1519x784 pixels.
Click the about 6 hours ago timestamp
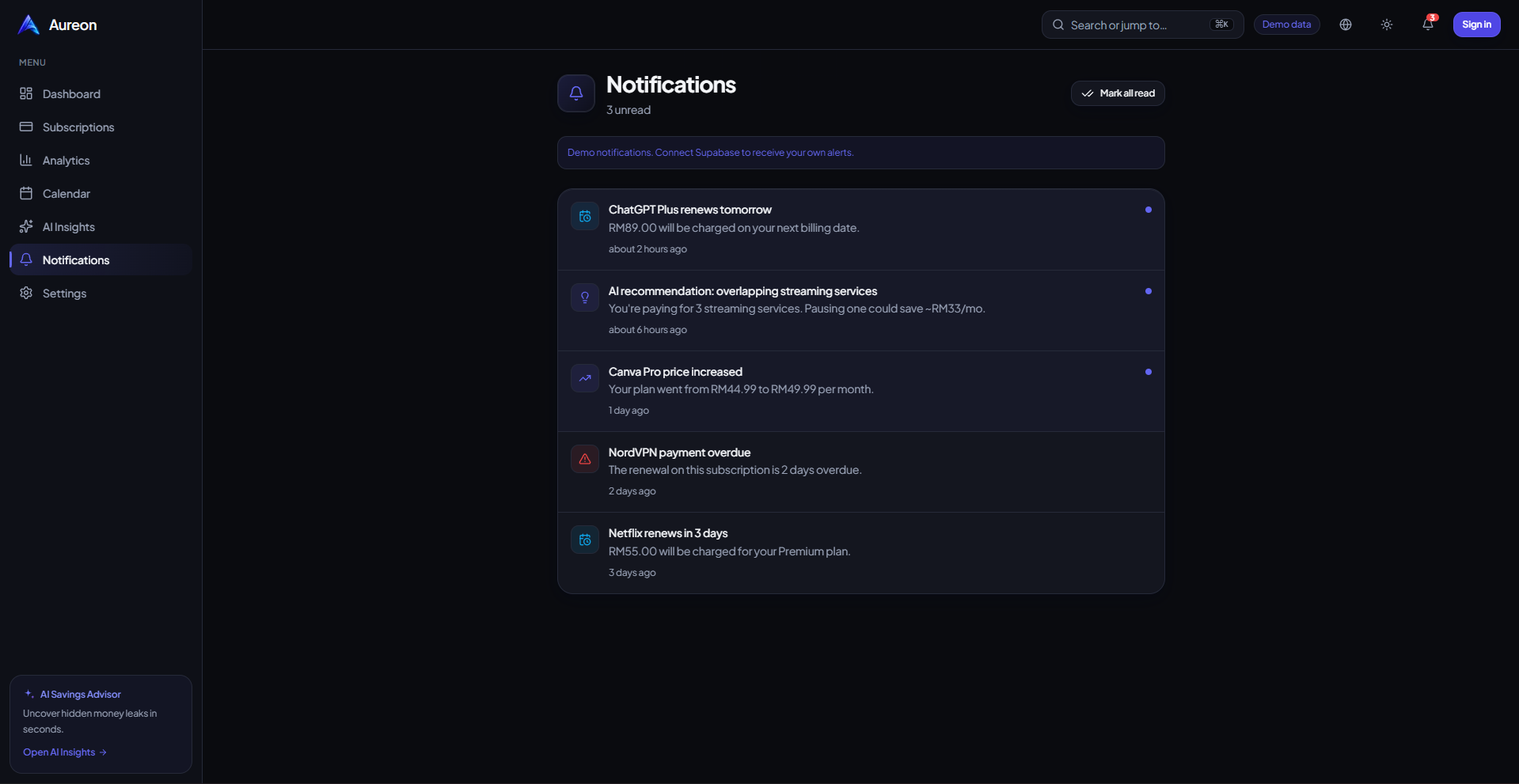click(x=647, y=330)
